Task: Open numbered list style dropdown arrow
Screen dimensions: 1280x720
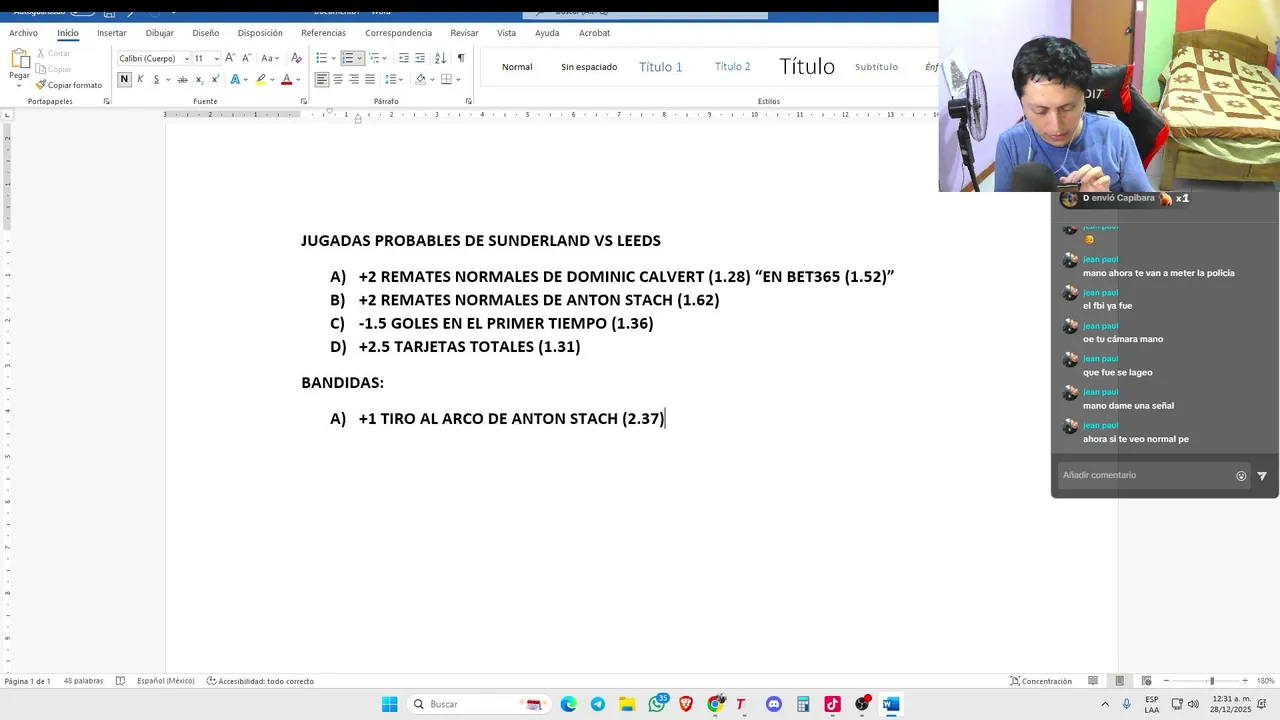Action: pyautogui.click(x=359, y=58)
